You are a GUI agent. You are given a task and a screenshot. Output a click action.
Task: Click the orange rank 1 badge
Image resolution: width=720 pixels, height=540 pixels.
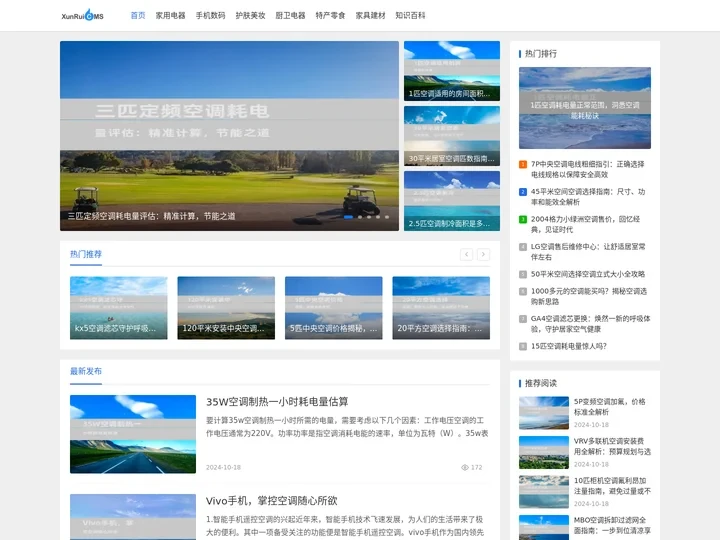(523, 164)
